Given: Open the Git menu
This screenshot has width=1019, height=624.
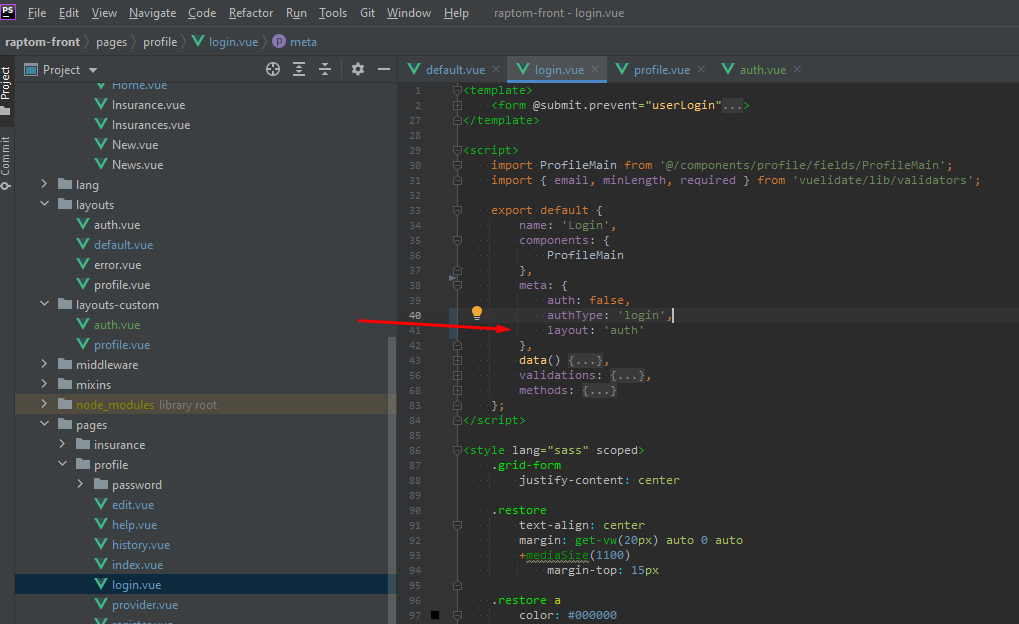Looking at the screenshot, I should (x=367, y=13).
